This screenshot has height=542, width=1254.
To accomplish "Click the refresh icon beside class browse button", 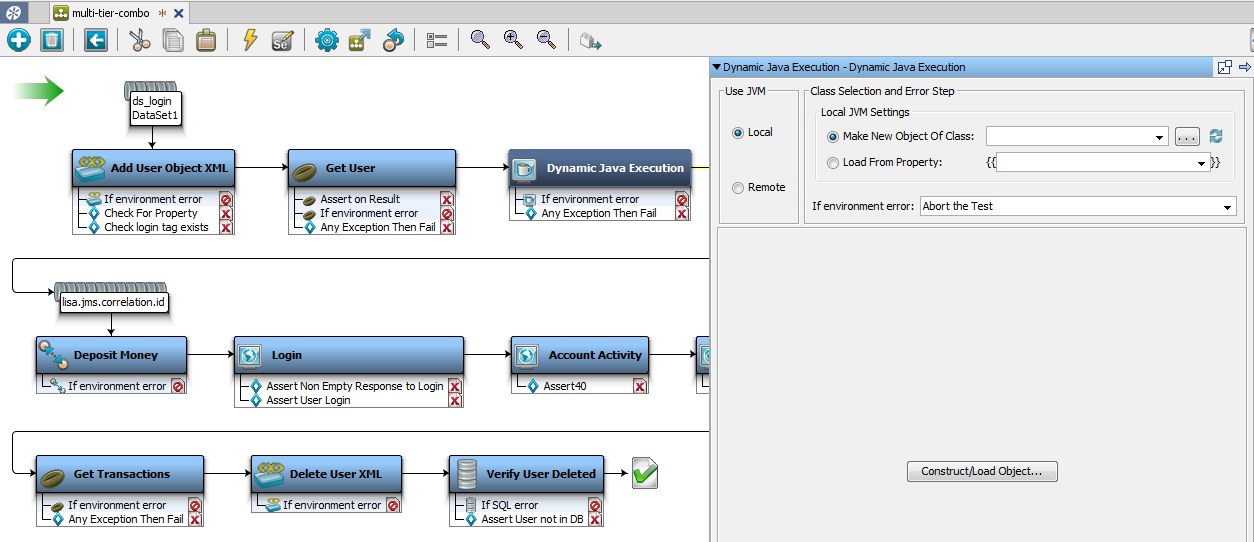I will (1216, 137).
